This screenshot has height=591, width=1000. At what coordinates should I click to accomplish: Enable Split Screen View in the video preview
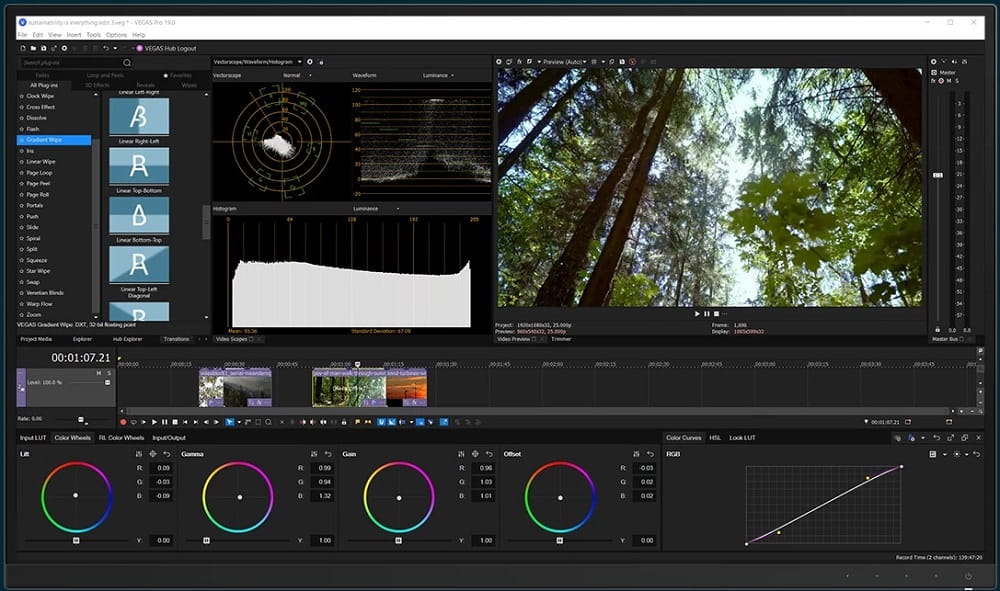click(529, 62)
